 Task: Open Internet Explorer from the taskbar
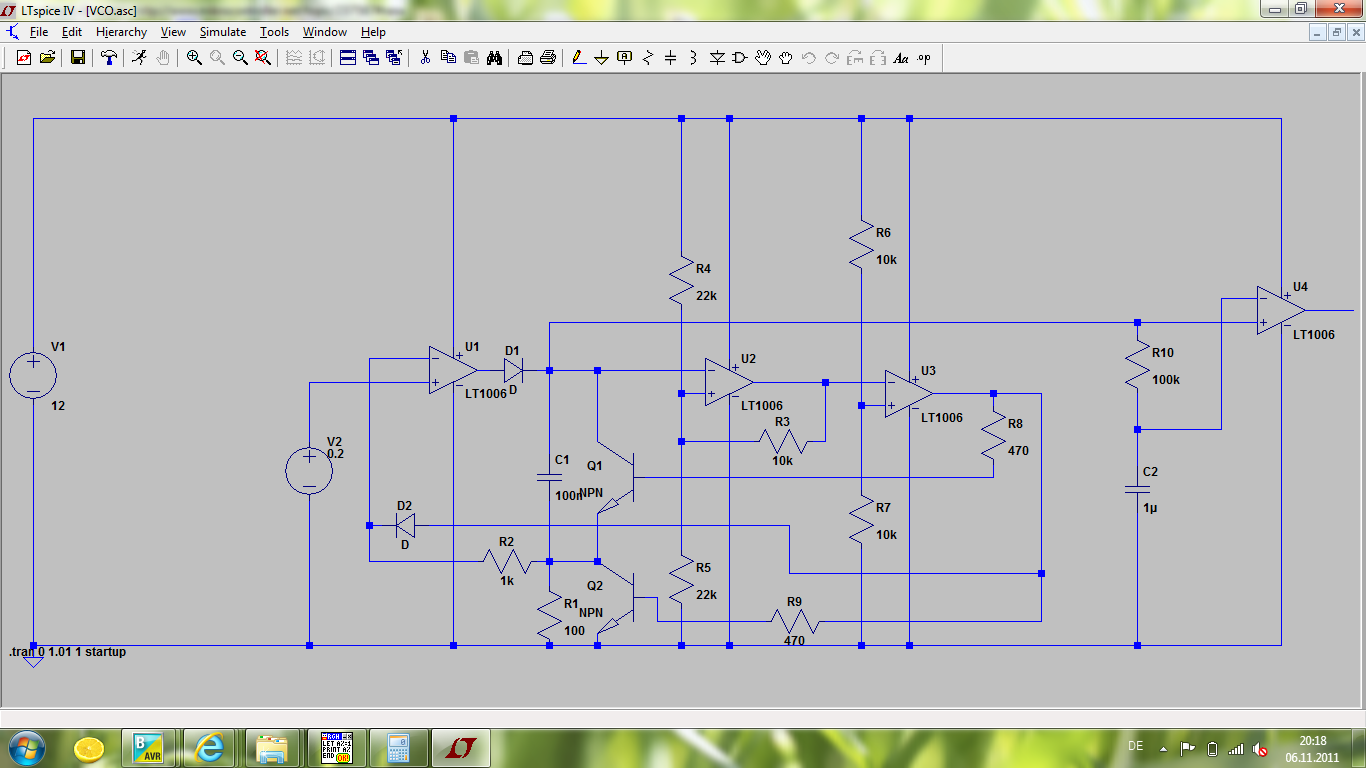tap(211, 748)
